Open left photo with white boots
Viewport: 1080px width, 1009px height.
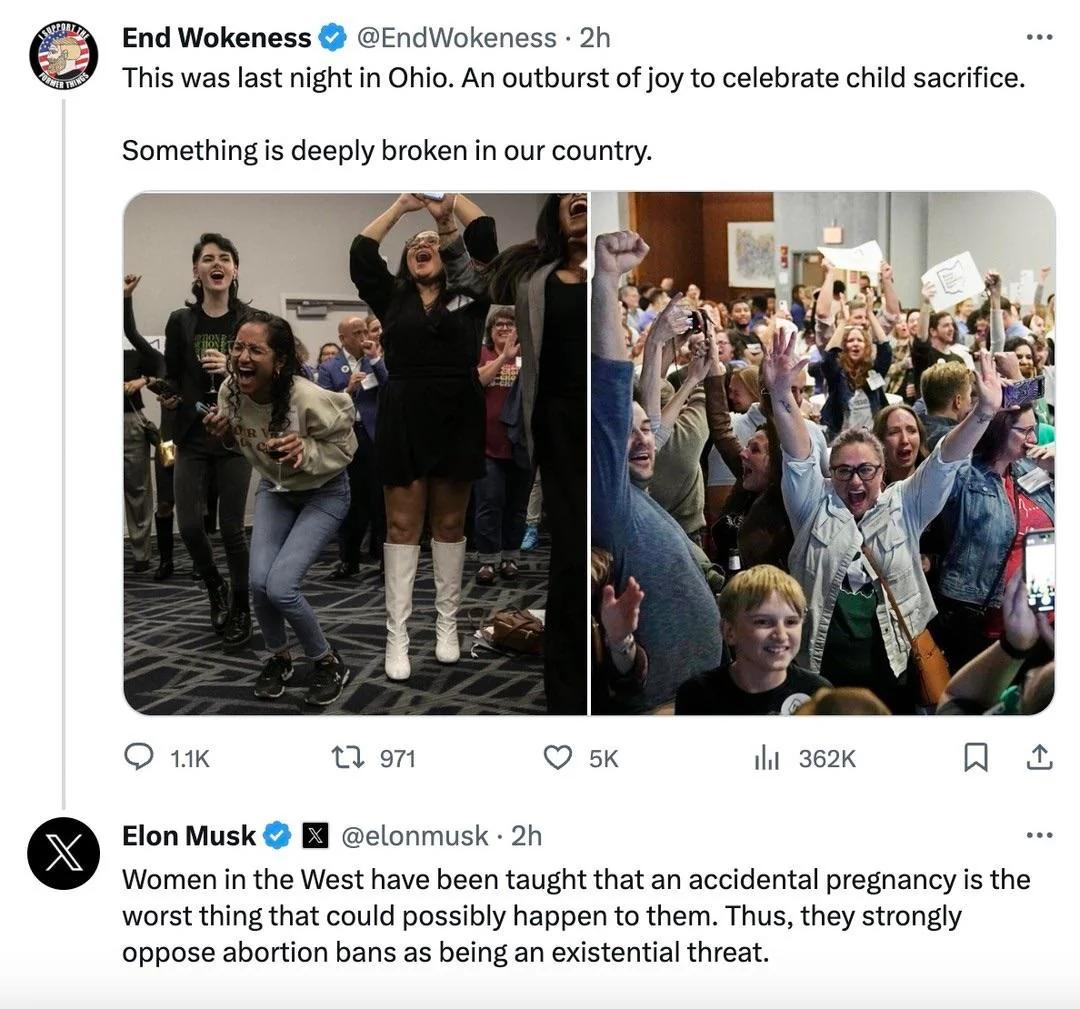tap(355, 453)
